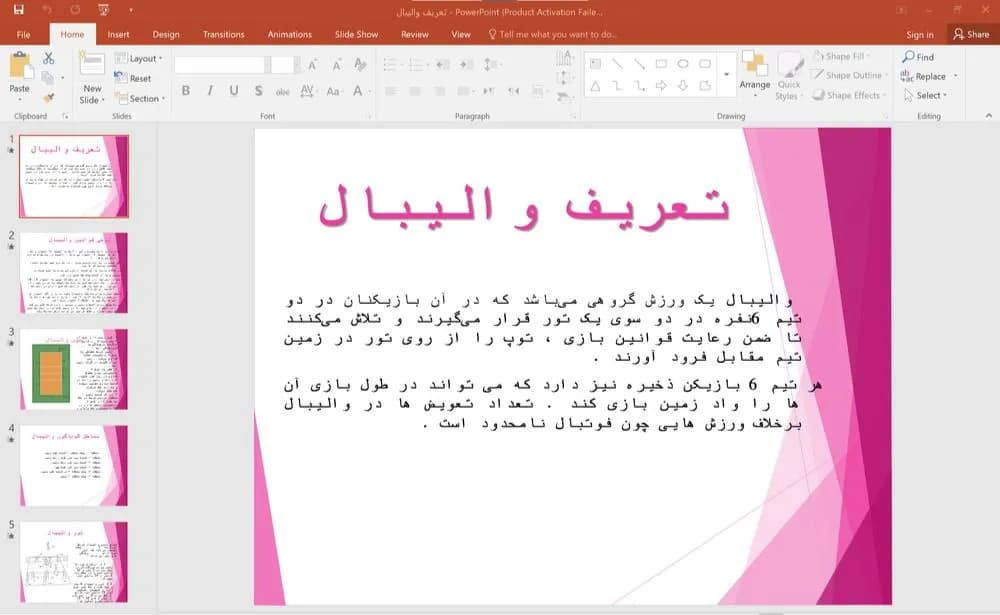Click the Undo arrow in the title bar

click(48, 10)
